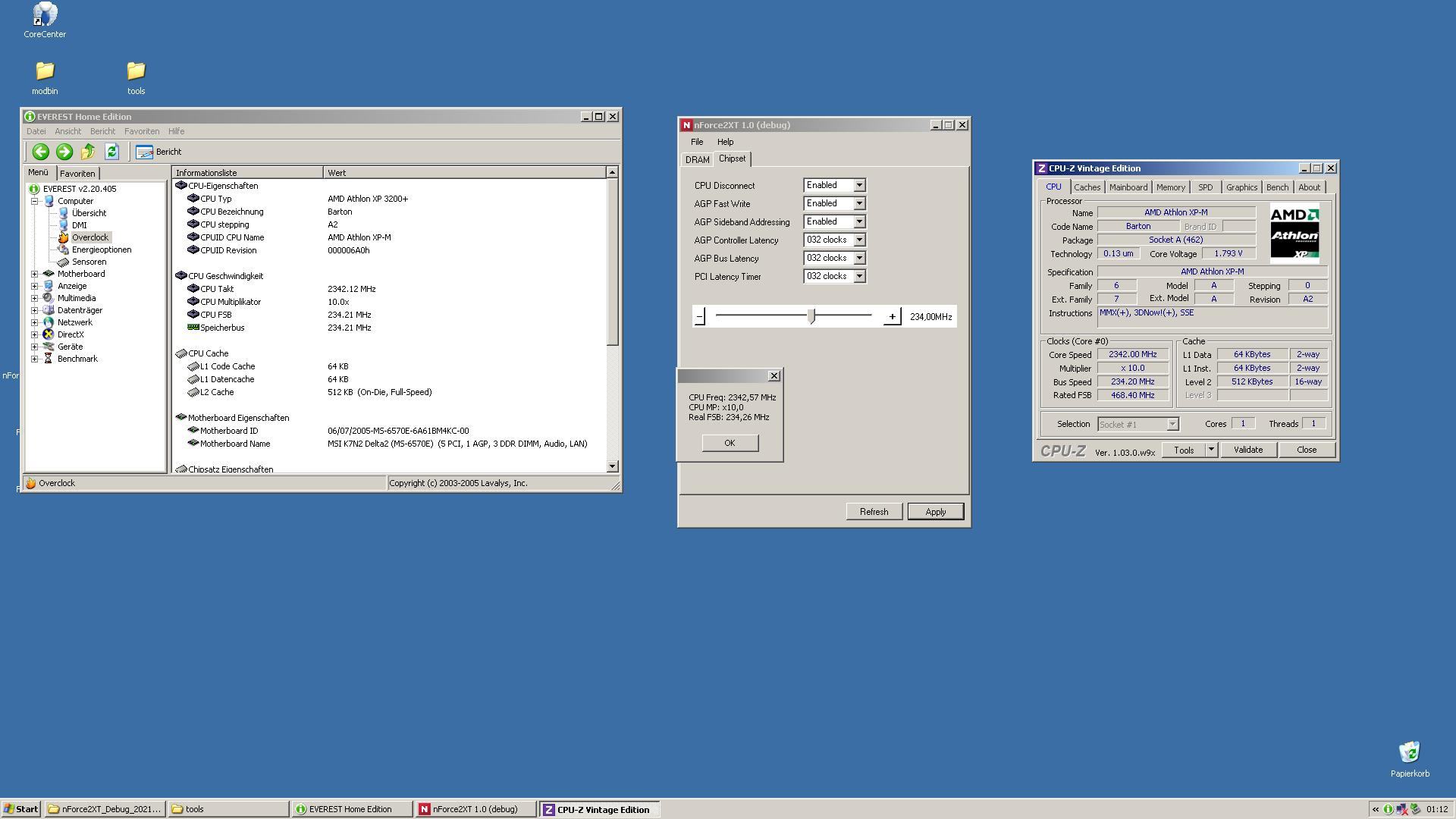Open the AGP Controller Latency dropdown

tap(859, 240)
